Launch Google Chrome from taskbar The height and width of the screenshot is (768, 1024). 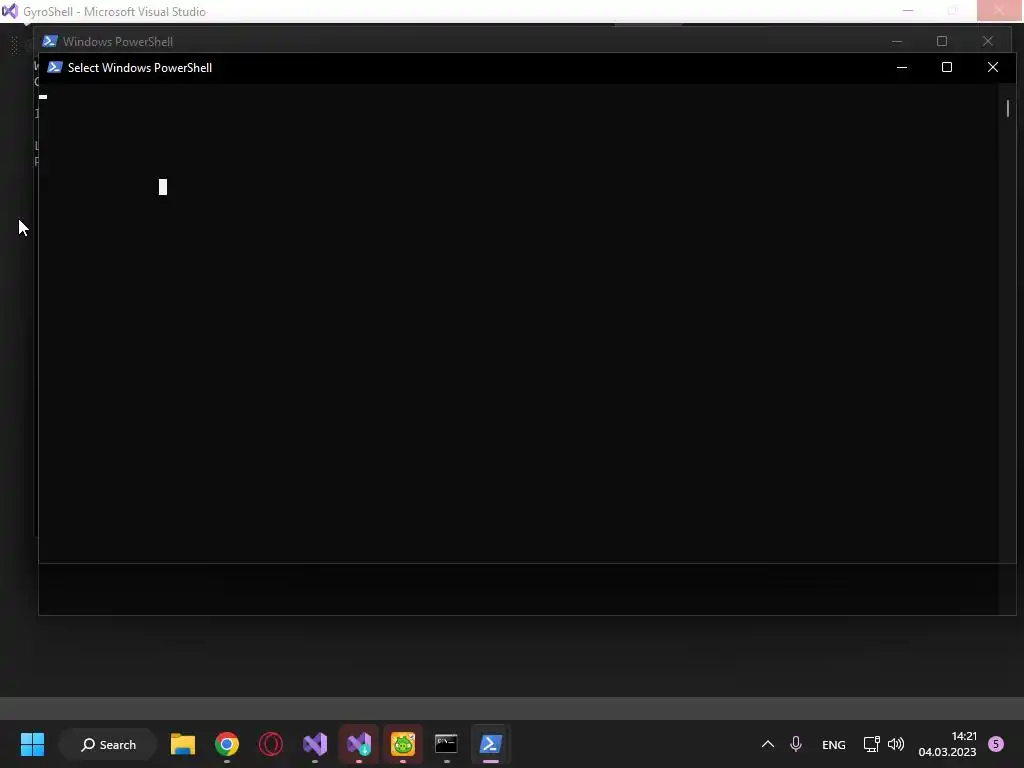pos(227,744)
